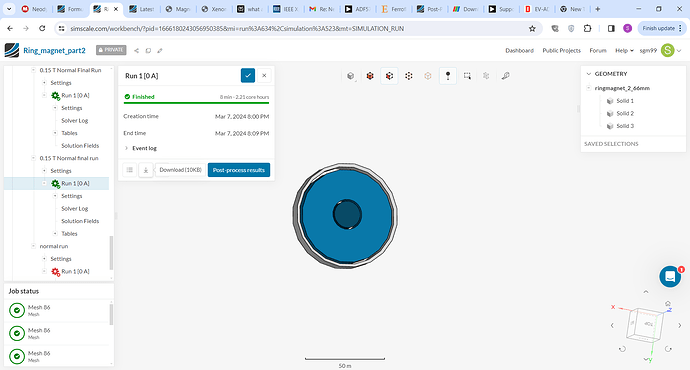Screen dimensions: 690x370
Task: Click the Finish update browser button
Action: [x=661, y=29]
